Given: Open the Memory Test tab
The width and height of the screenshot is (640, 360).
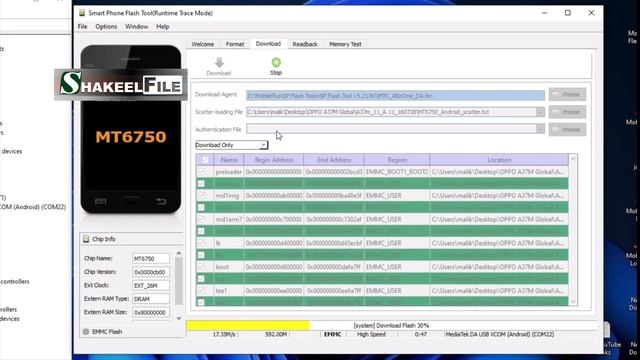Looking at the screenshot, I should pos(345,44).
